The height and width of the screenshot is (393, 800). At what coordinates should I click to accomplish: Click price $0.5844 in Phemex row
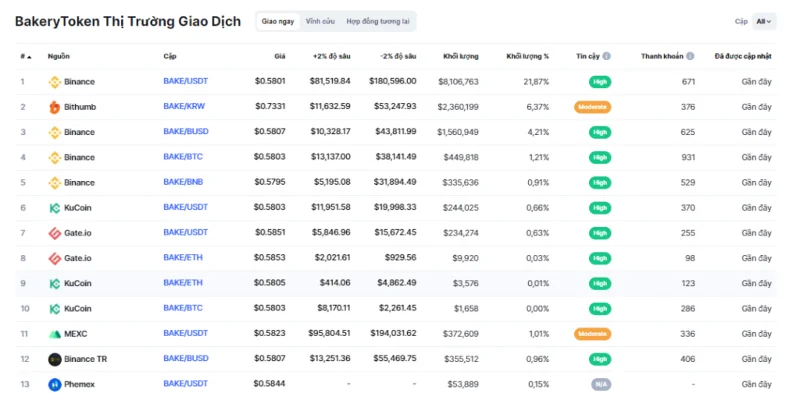pyautogui.click(x=270, y=384)
